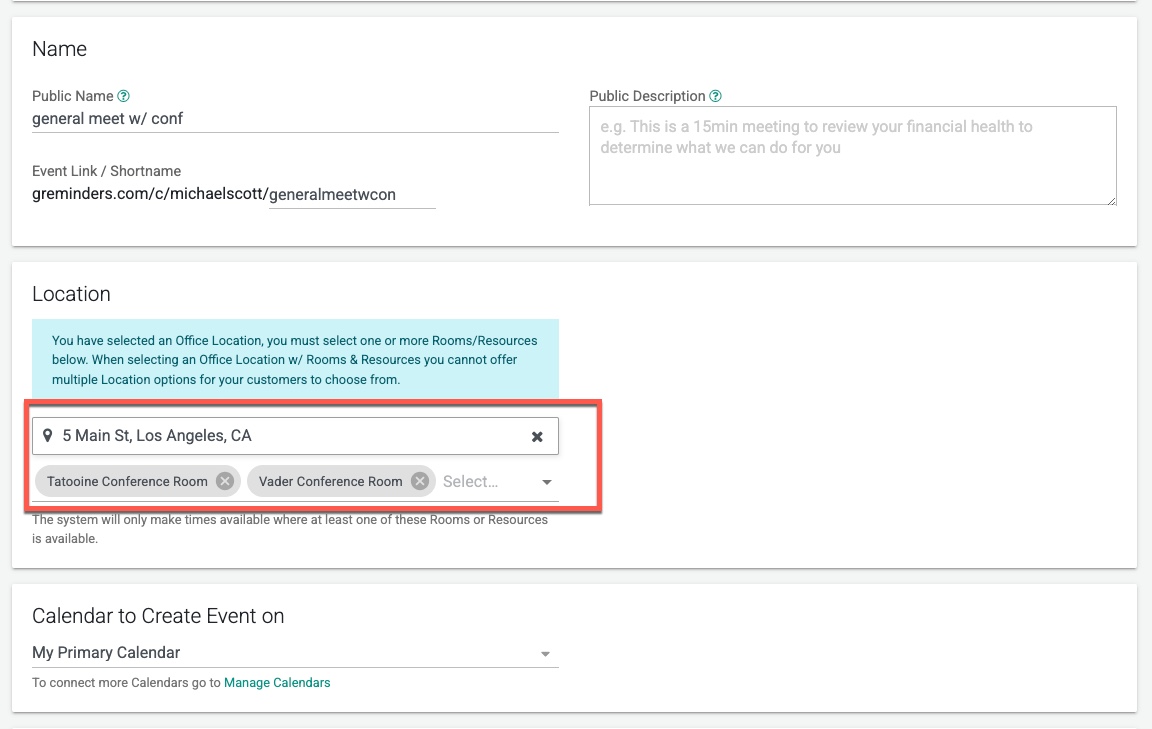Select the My Primary Calendar field text
This screenshot has height=729, width=1152.
point(106,653)
